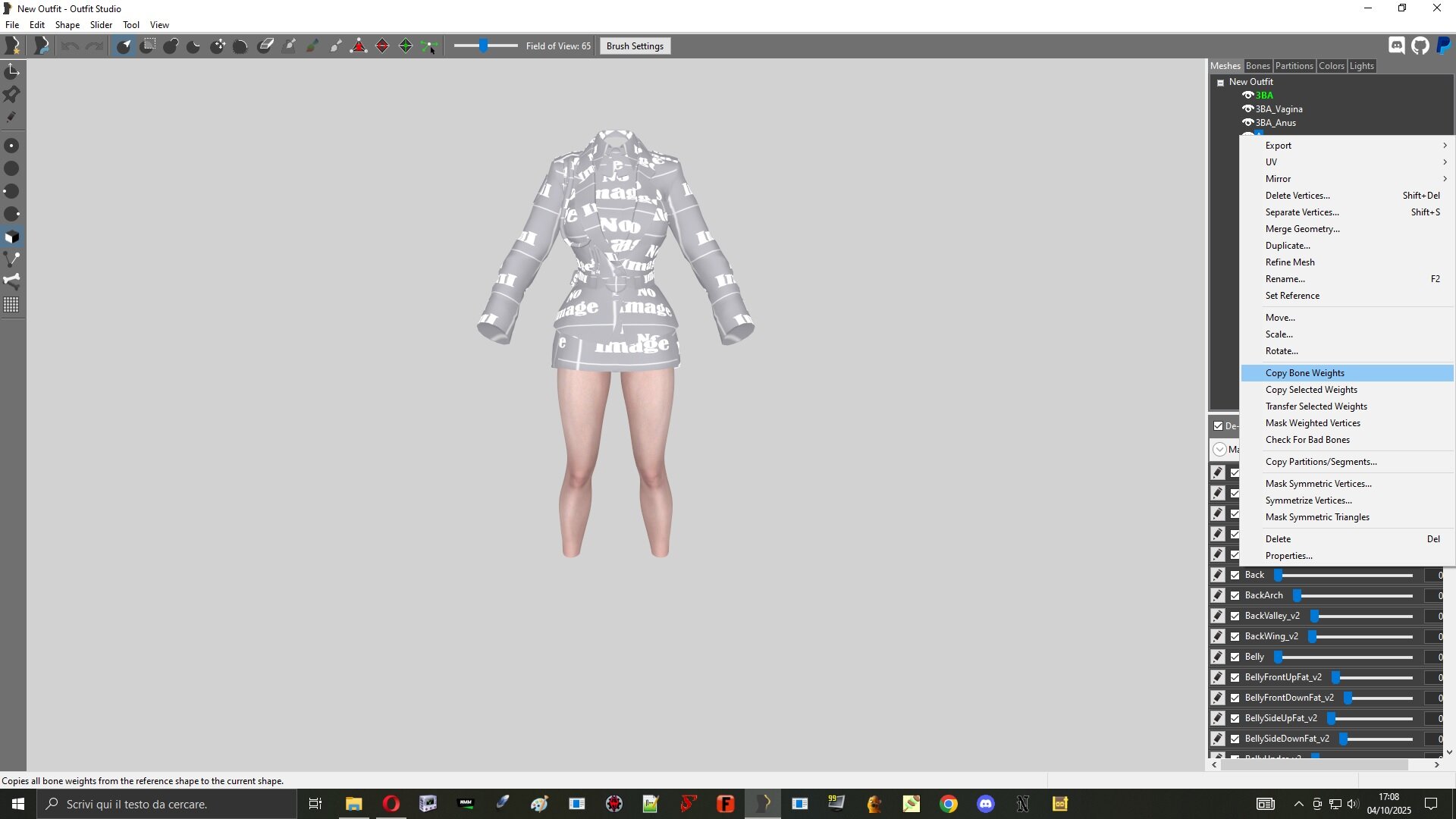This screenshot has height=819, width=1456.
Task: Uncheck the BellySideDownFat_v2 slider checkbox
Action: click(1235, 739)
